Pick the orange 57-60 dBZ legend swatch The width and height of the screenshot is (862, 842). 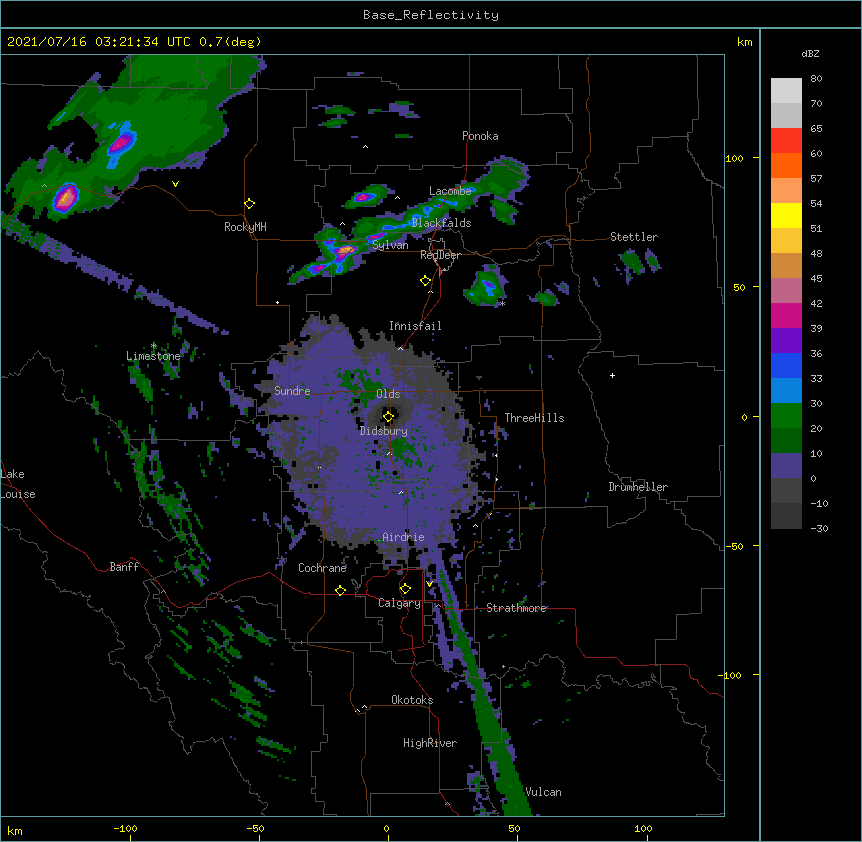786,165
